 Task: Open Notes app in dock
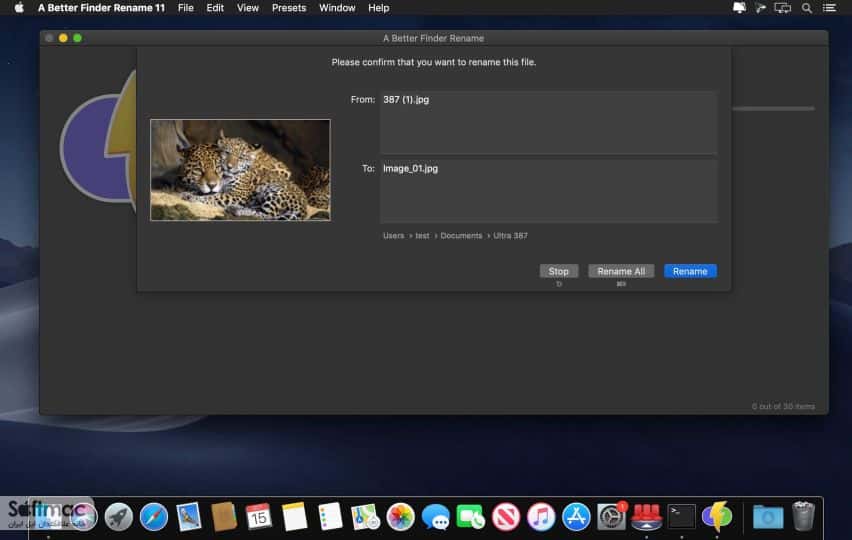(x=295, y=517)
